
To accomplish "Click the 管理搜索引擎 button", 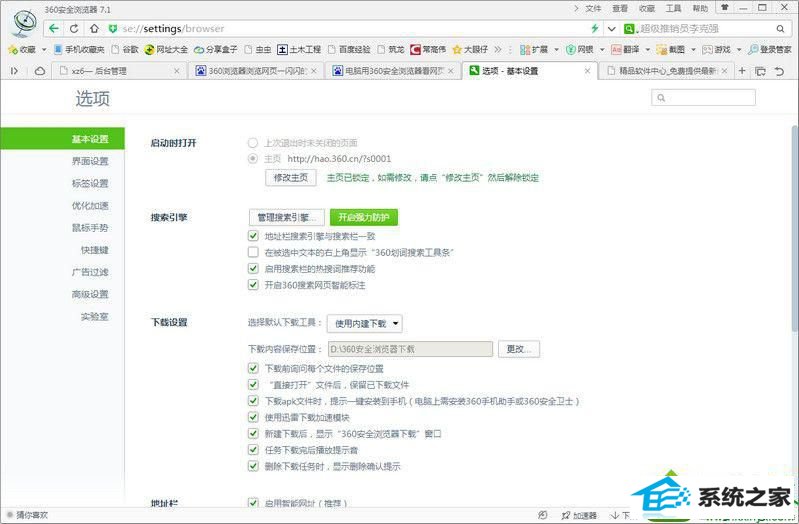I will 287,218.
